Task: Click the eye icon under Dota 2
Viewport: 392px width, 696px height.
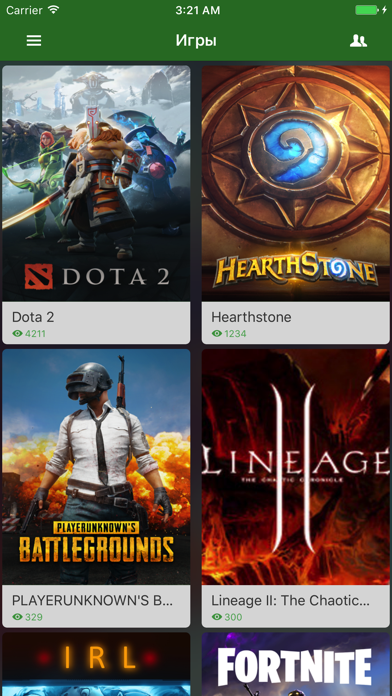Action: point(17,333)
